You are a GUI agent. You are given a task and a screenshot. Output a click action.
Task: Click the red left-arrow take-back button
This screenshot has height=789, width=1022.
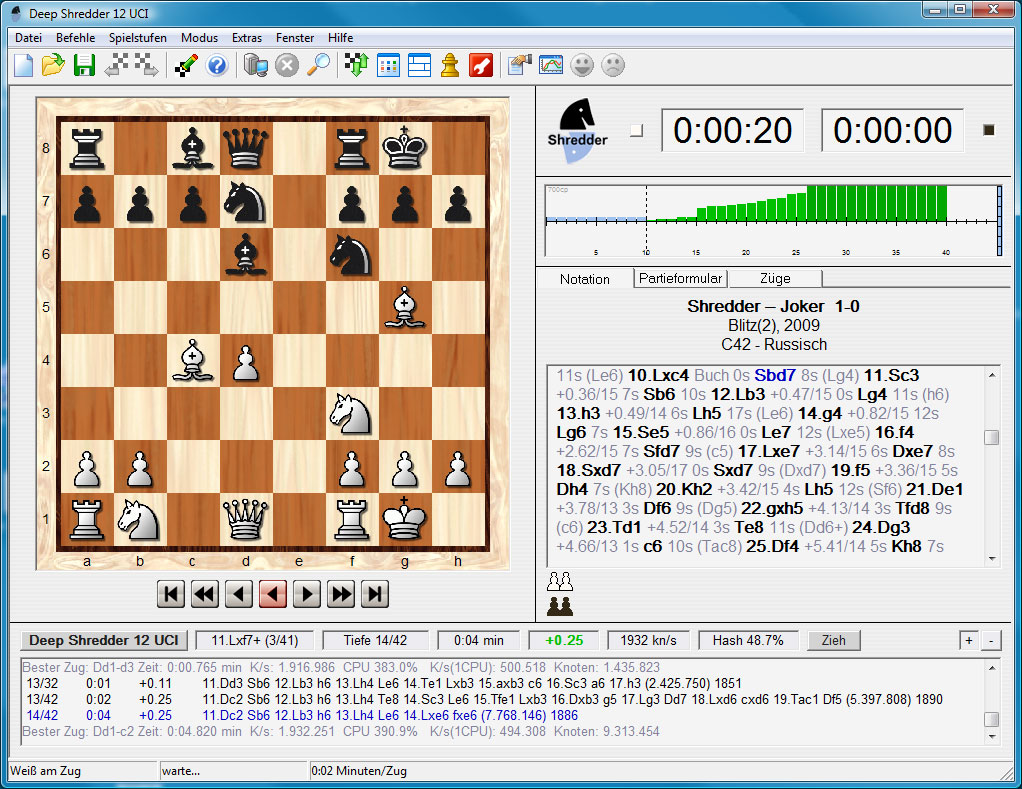272,594
